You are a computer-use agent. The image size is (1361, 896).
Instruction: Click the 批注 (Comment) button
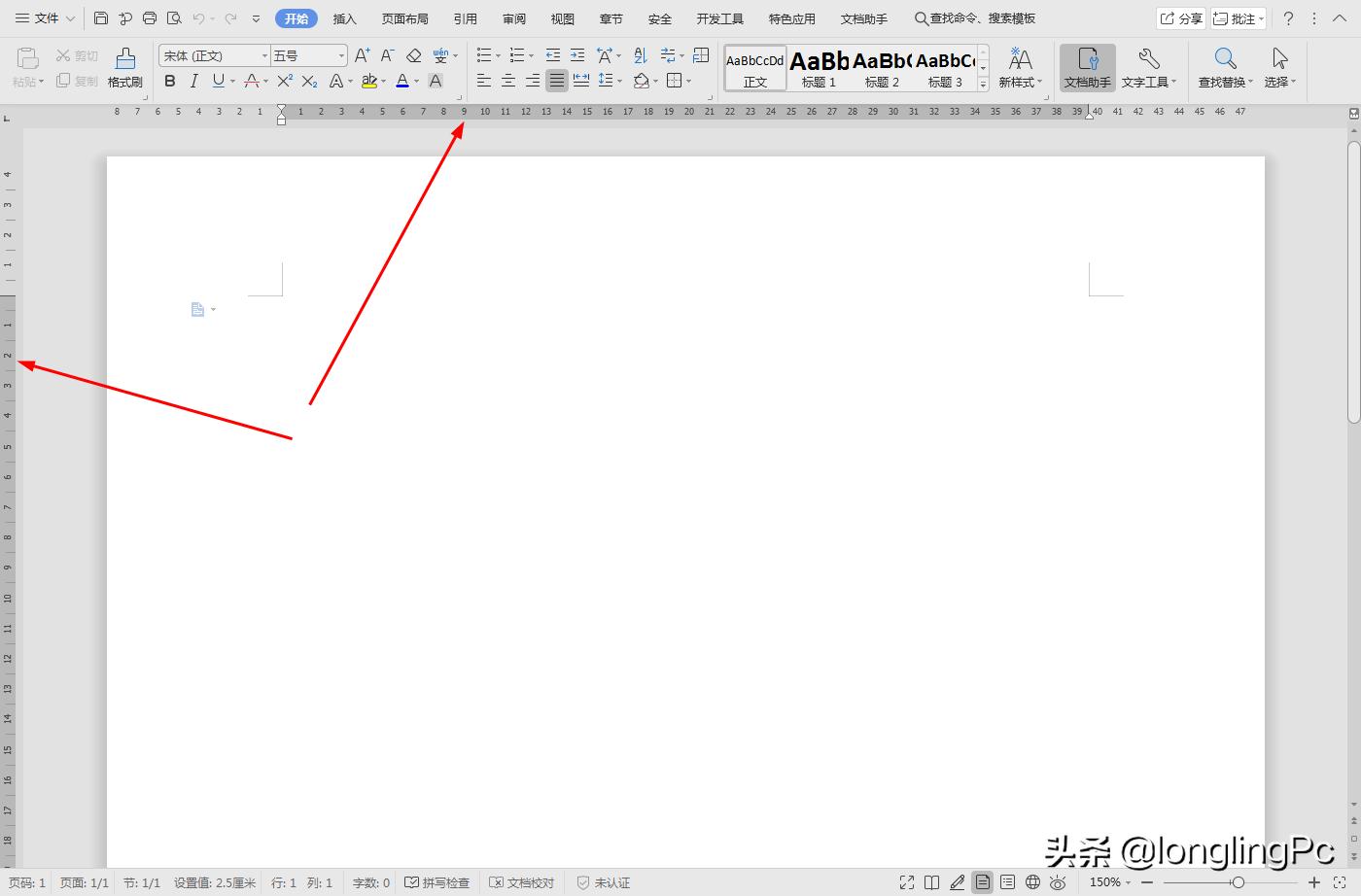(1239, 18)
